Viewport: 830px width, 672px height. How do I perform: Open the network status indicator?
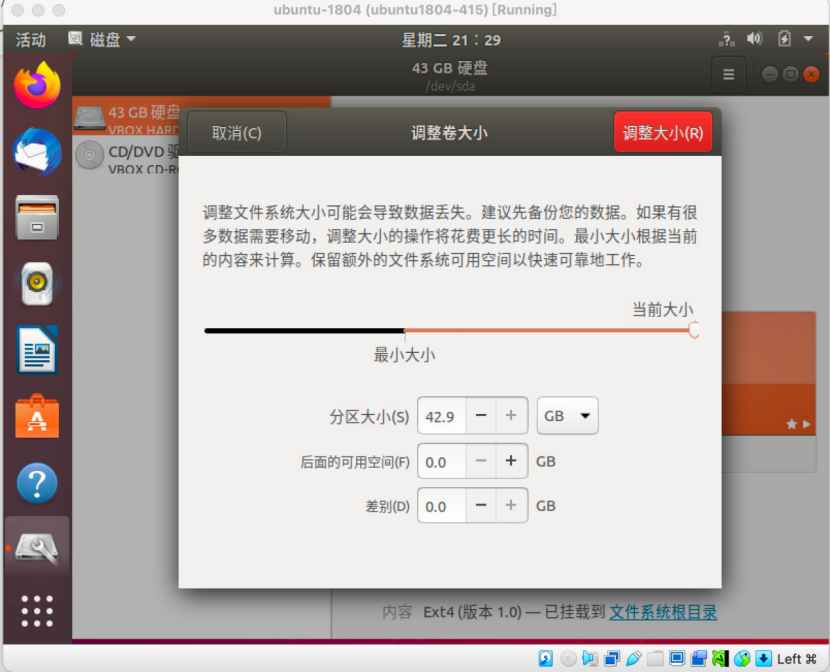(x=727, y=39)
